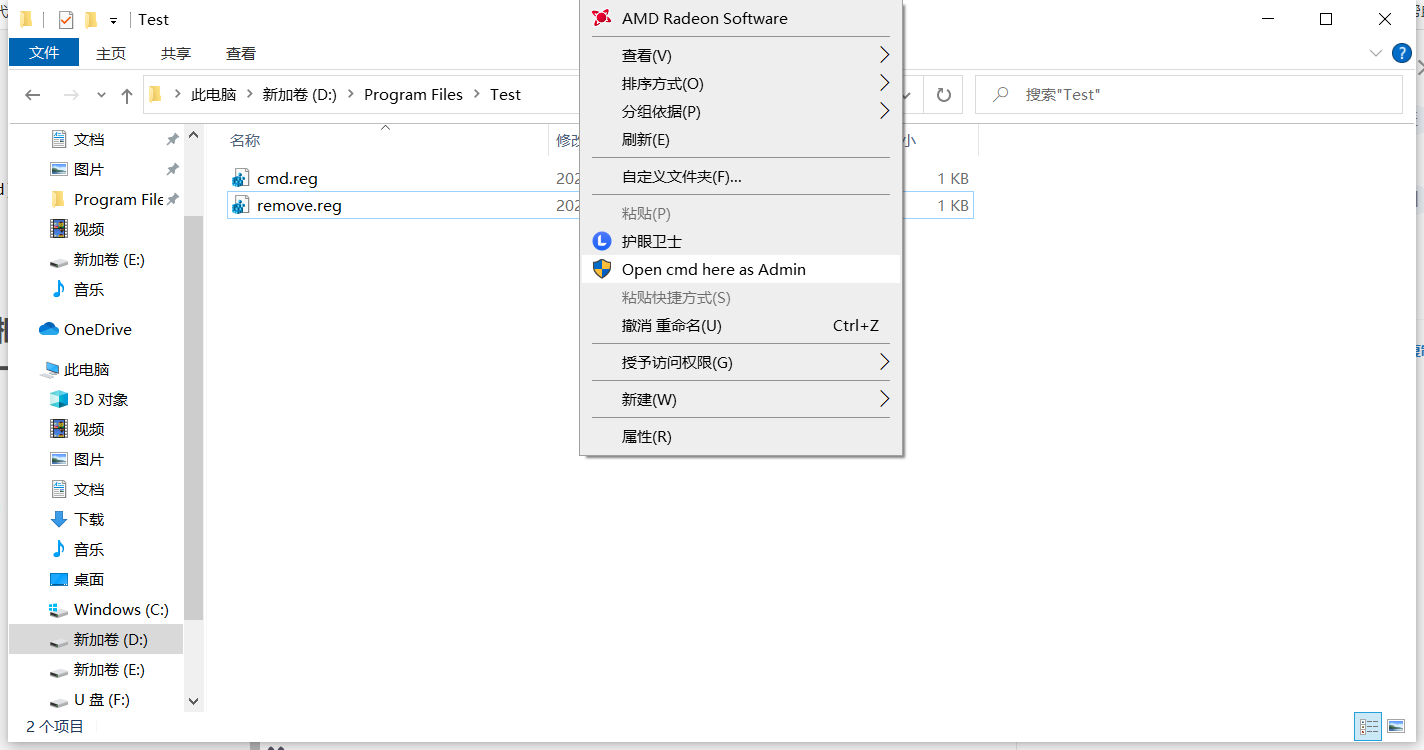Choose 护眼卫士 menu entry

point(741,241)
